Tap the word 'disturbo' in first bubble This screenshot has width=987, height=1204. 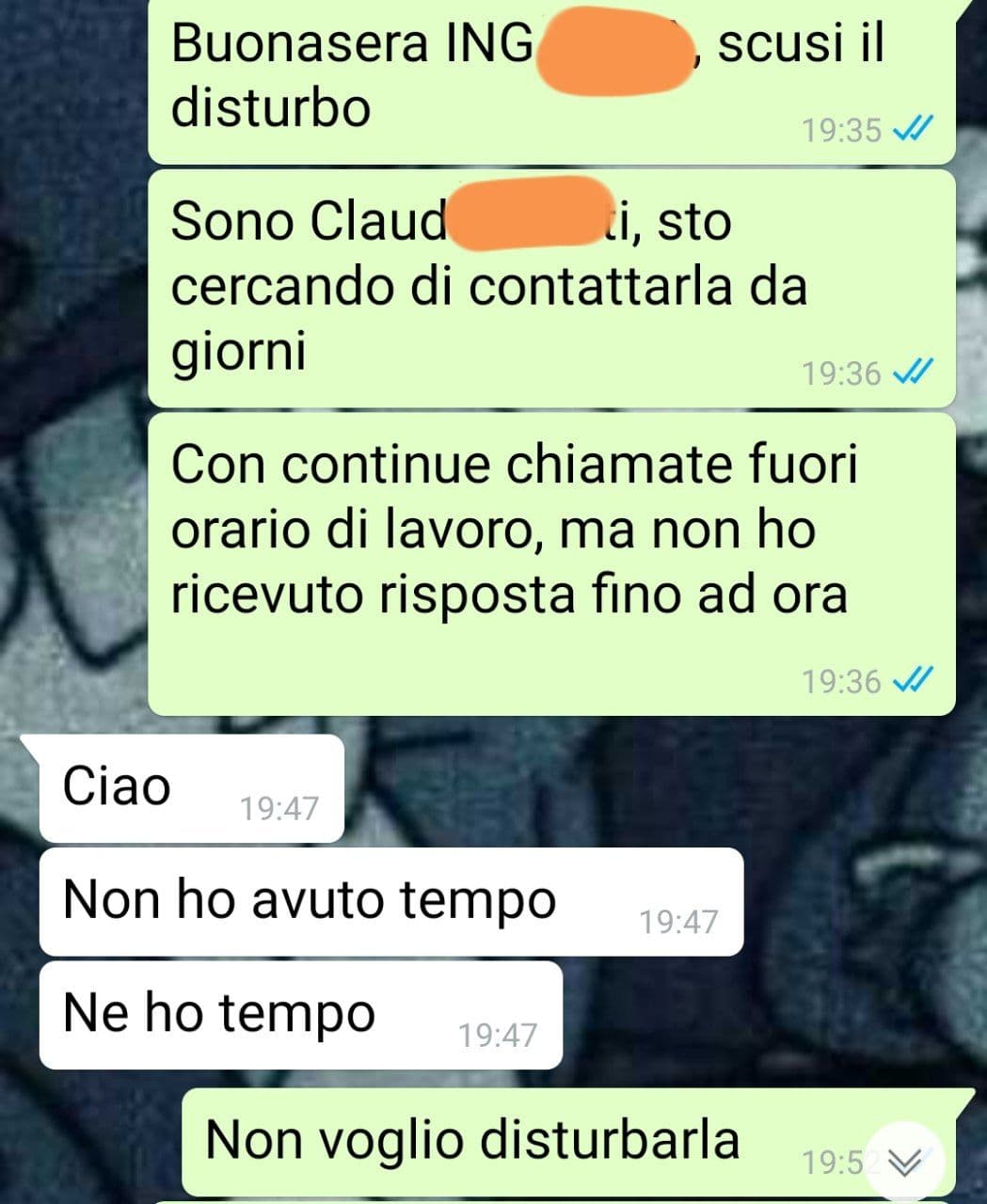pos(271,107)
